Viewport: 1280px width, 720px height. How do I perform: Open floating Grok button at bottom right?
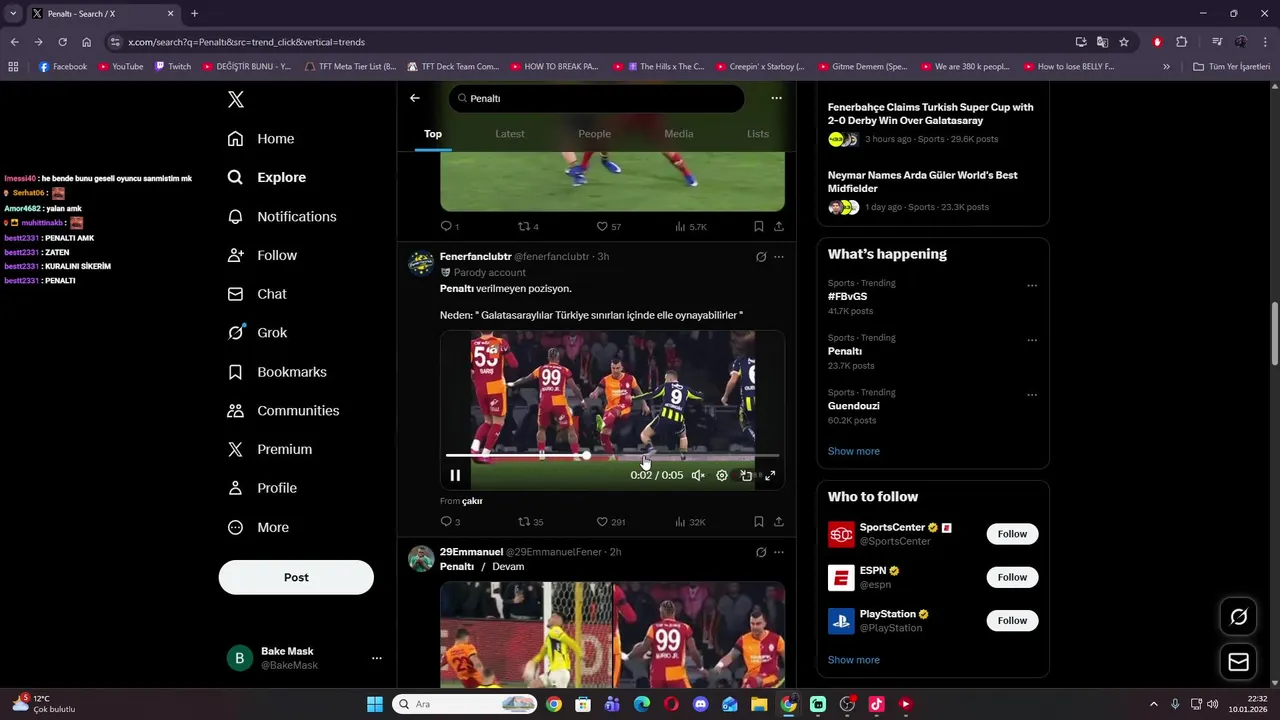coord(1238,617)
